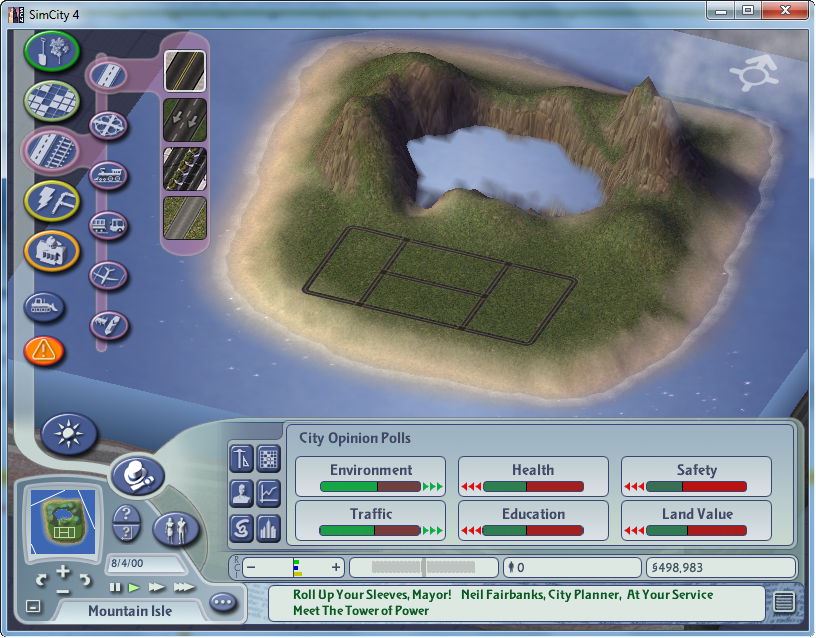This screenshot has height=638, width=816.
Task: Click the Mayor Rating bar
Action: pos(424,567)
